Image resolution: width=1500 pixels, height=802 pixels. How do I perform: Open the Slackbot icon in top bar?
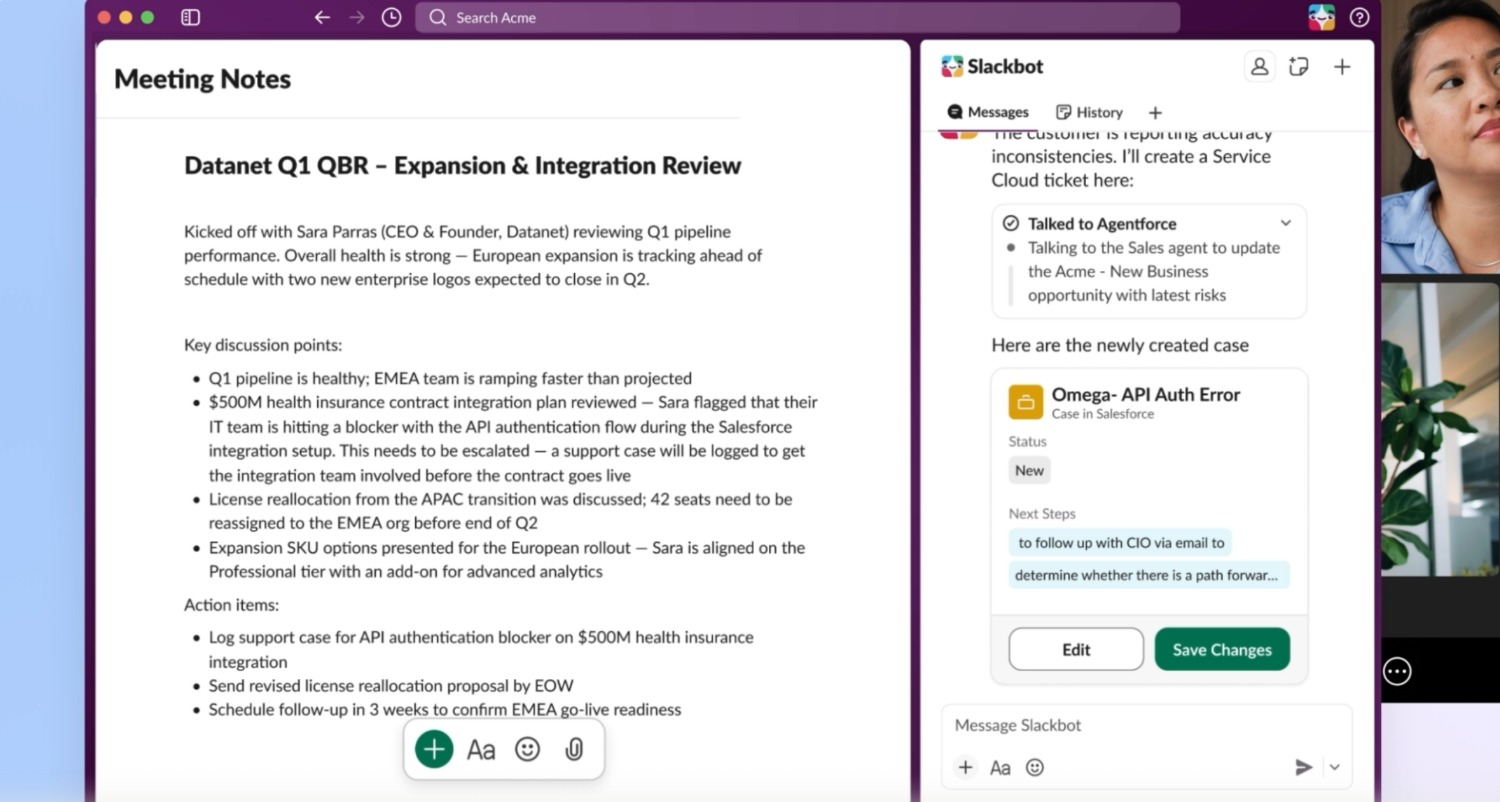1322,17
